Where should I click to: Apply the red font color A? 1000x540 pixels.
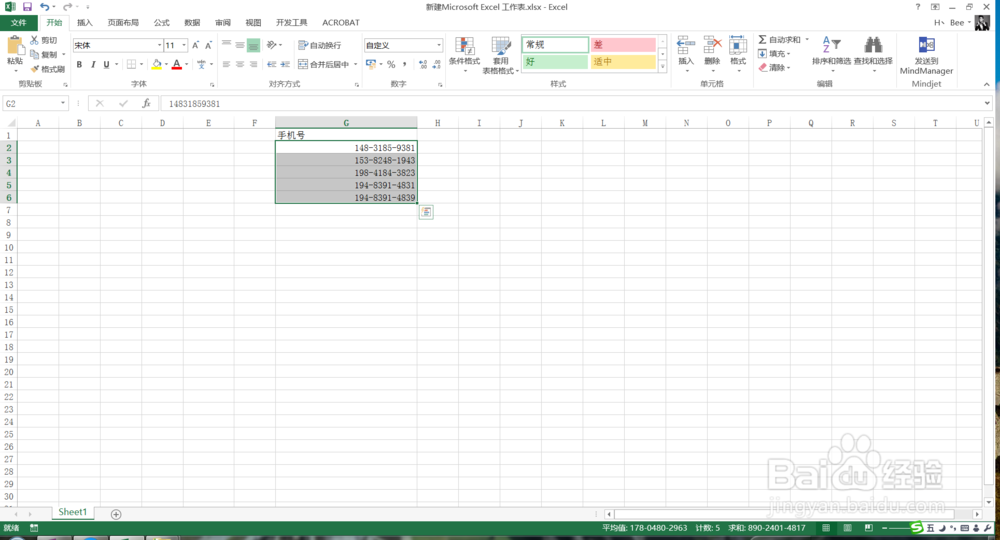pos(177,64)
